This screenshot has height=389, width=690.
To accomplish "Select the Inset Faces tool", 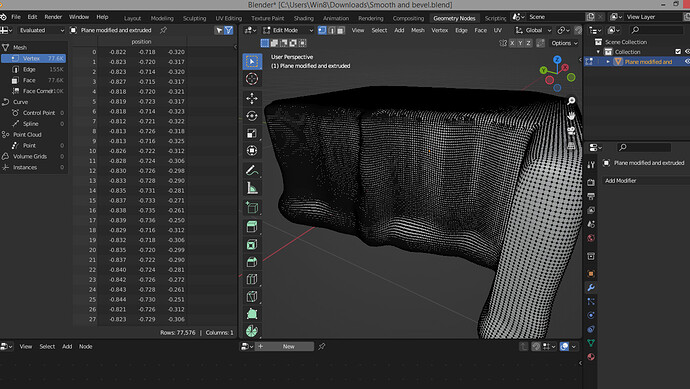I will click(x=252, y=244).
